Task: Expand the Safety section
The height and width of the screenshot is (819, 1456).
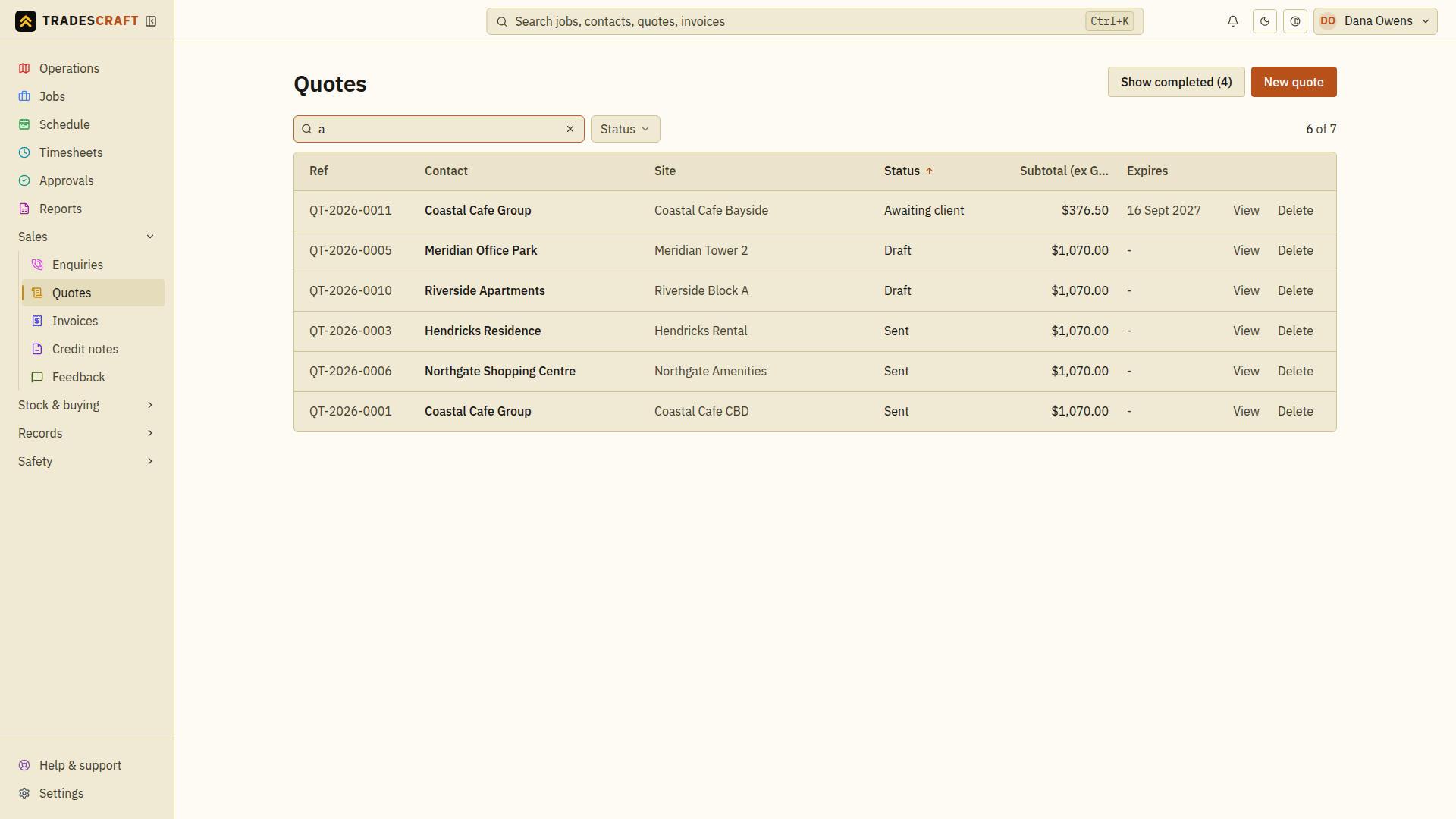Action: pos(86,461)
